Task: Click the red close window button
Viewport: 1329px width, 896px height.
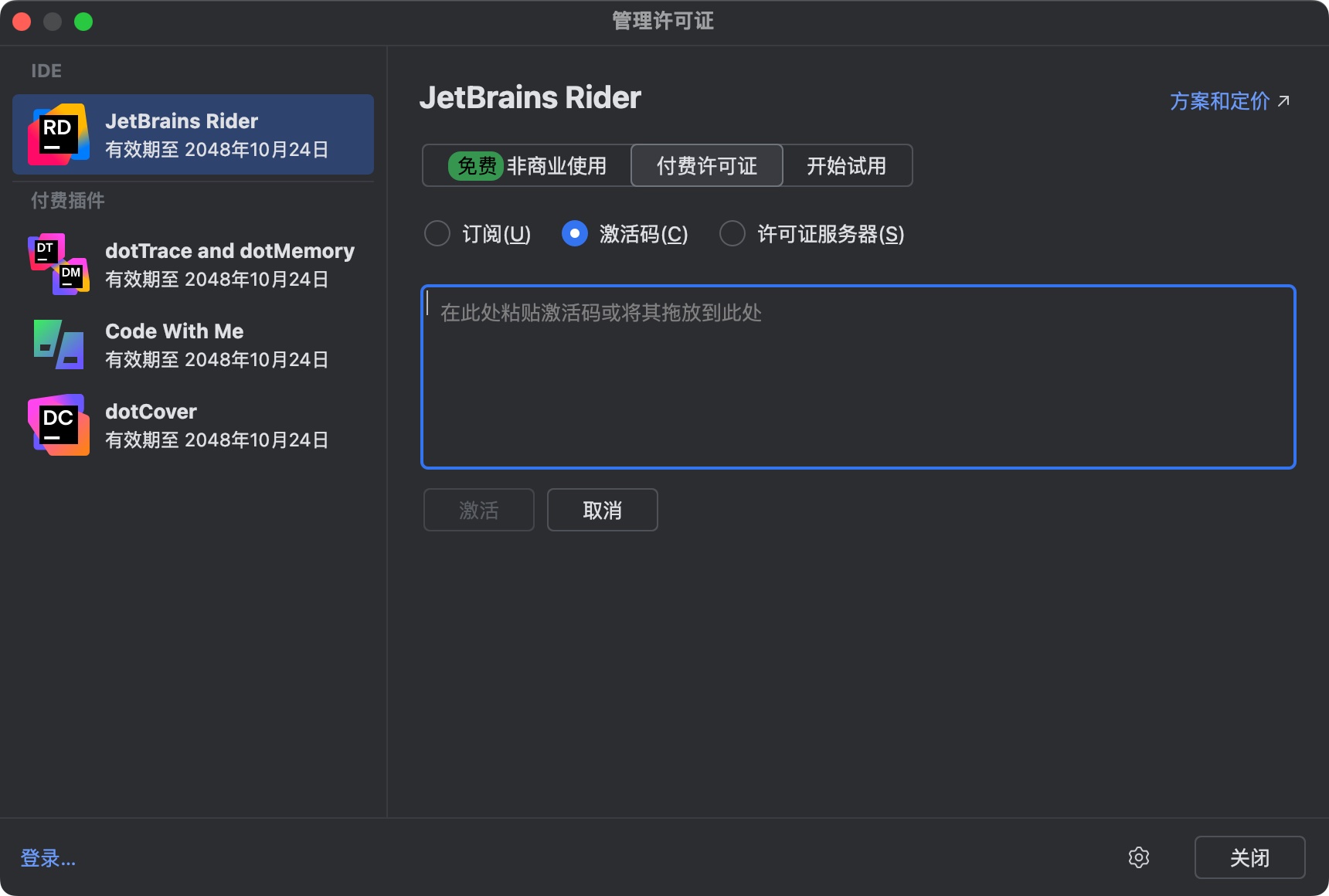Action: (22, 22)
